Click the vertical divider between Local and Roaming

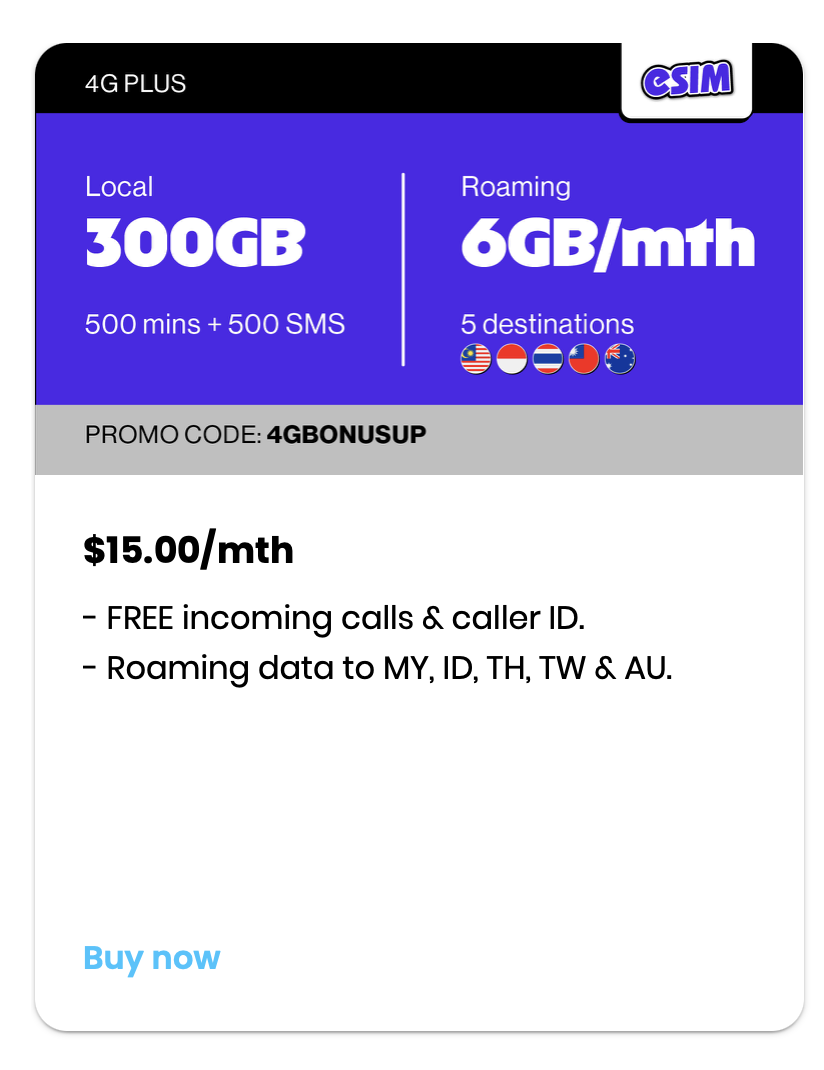[x=403, y=270]
